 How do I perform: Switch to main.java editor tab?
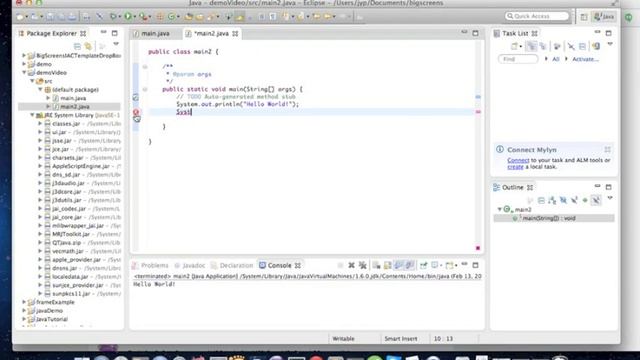[x=151, y=33]
